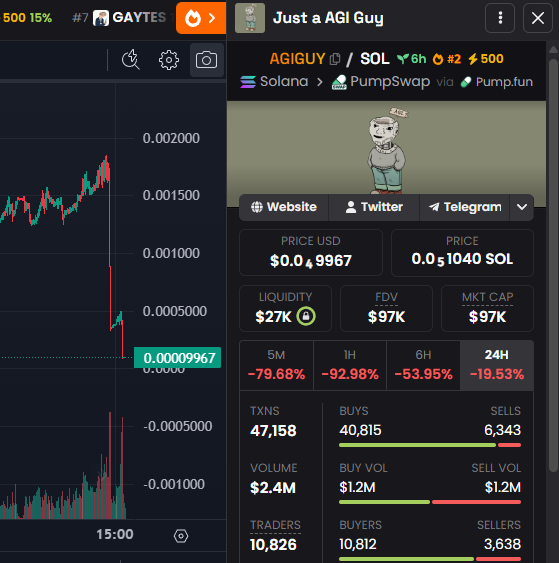Click the Solana chain label
The height and width of the screenshot is (563, 559).
tap(274, 82)
